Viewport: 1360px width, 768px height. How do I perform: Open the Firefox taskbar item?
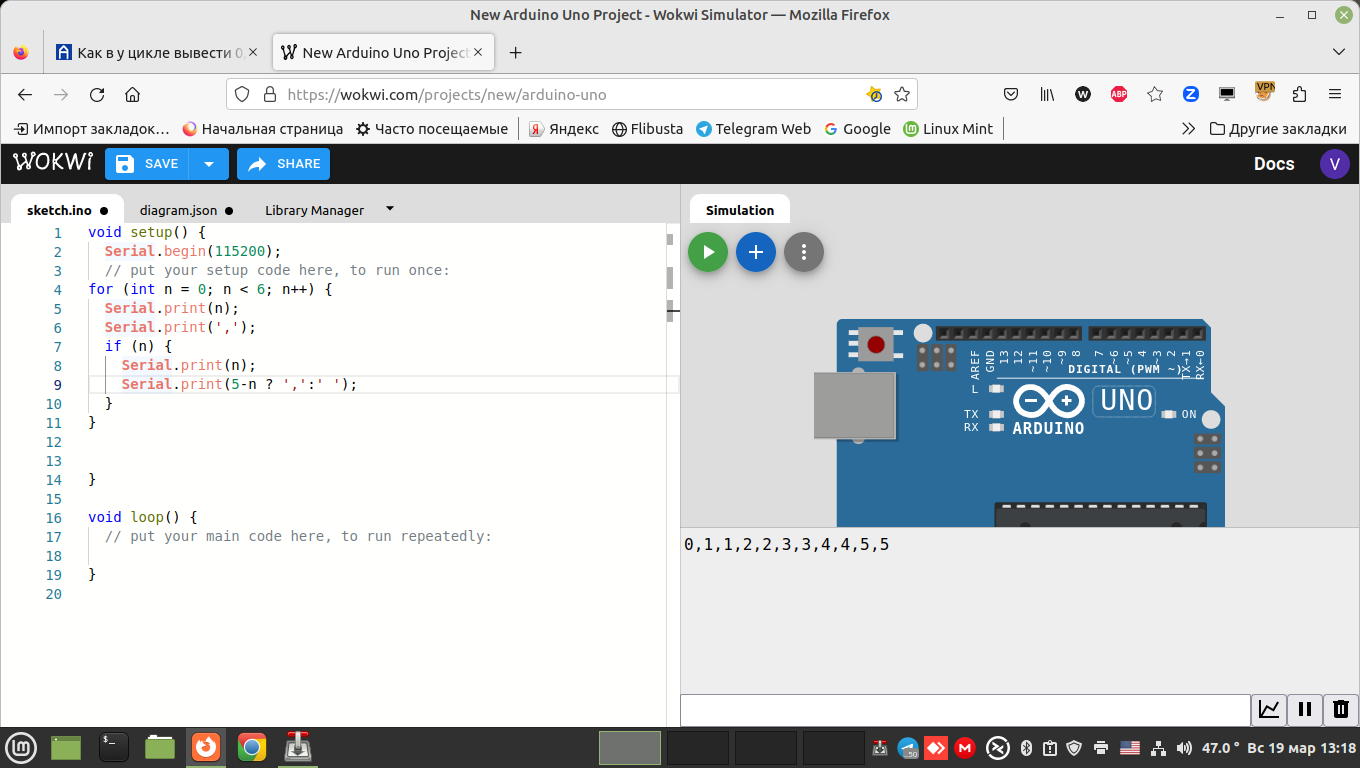[x=206, y=747]
